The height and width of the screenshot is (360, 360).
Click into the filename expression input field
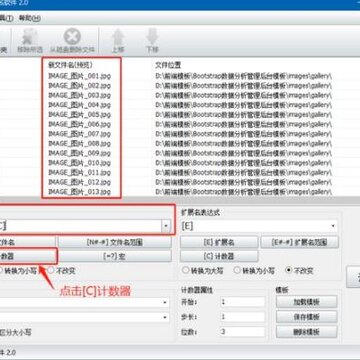click(x=80, y=226)
